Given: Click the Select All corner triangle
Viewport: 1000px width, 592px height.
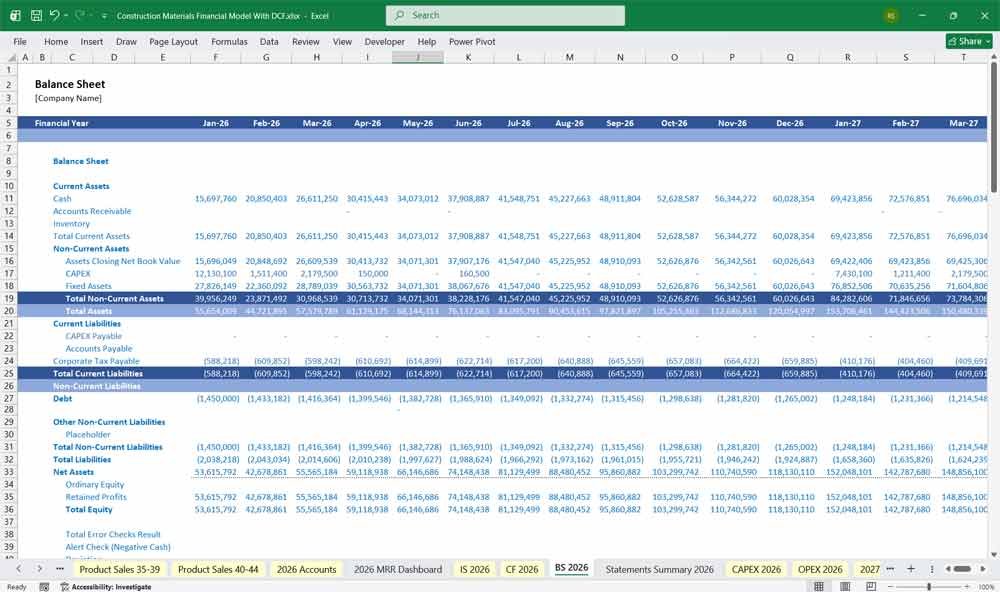Looking at the screenshot, I should tap(11, 57).
